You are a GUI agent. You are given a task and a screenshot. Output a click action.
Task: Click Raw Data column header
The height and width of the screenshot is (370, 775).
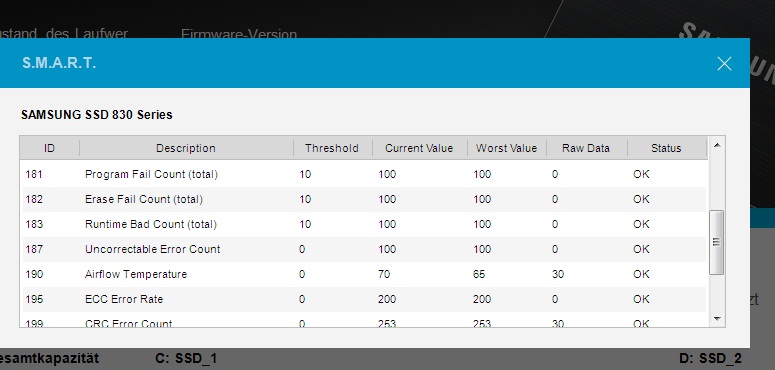pos(586,148)
